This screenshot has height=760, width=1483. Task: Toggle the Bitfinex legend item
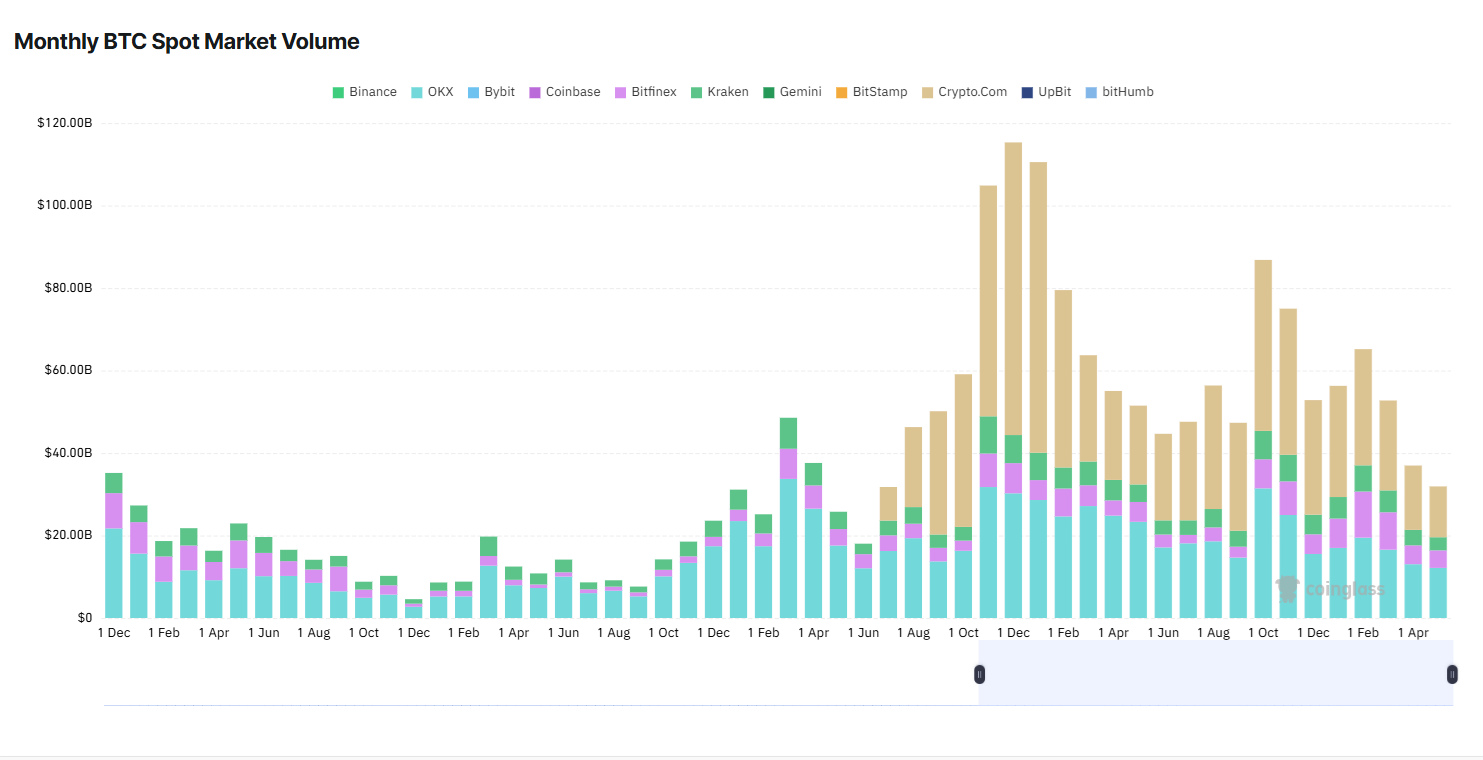tap(646, 92)
